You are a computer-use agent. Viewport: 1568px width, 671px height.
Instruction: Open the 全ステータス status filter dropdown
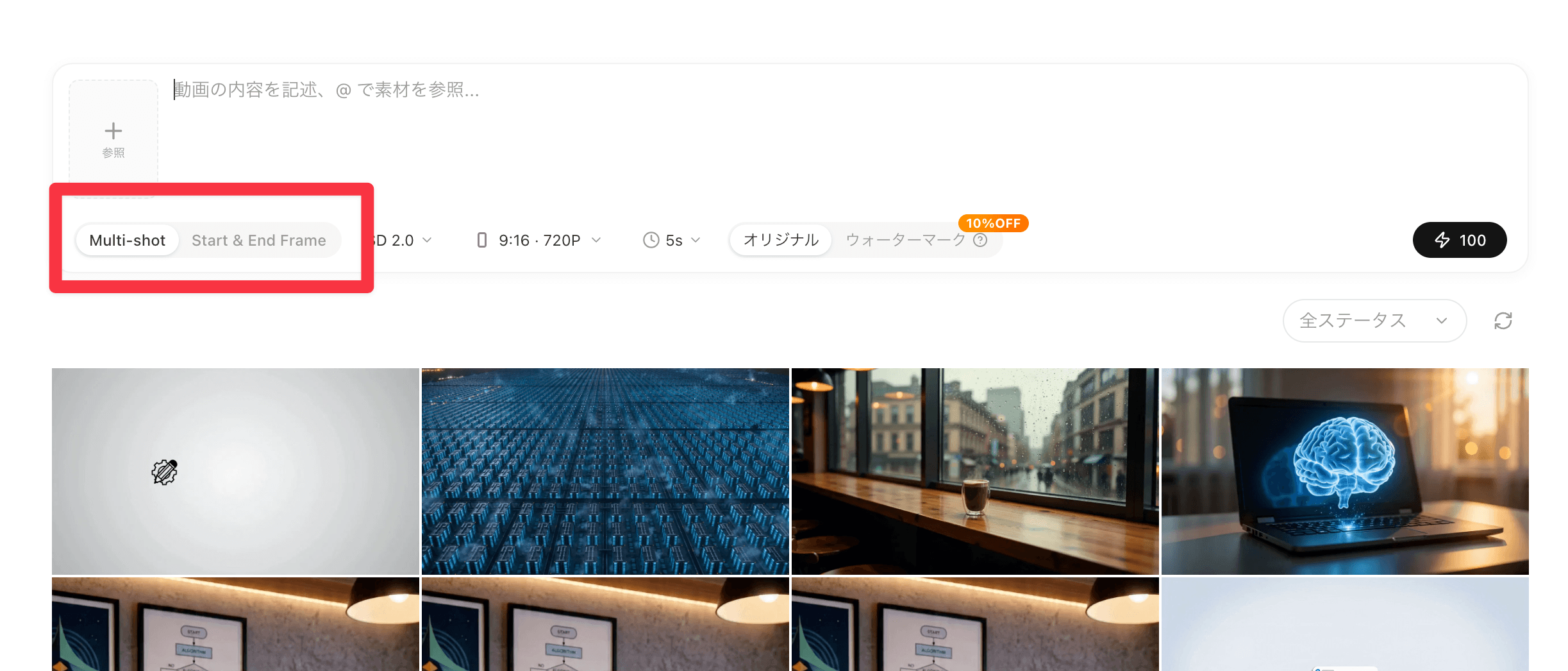pos(1374,321)
